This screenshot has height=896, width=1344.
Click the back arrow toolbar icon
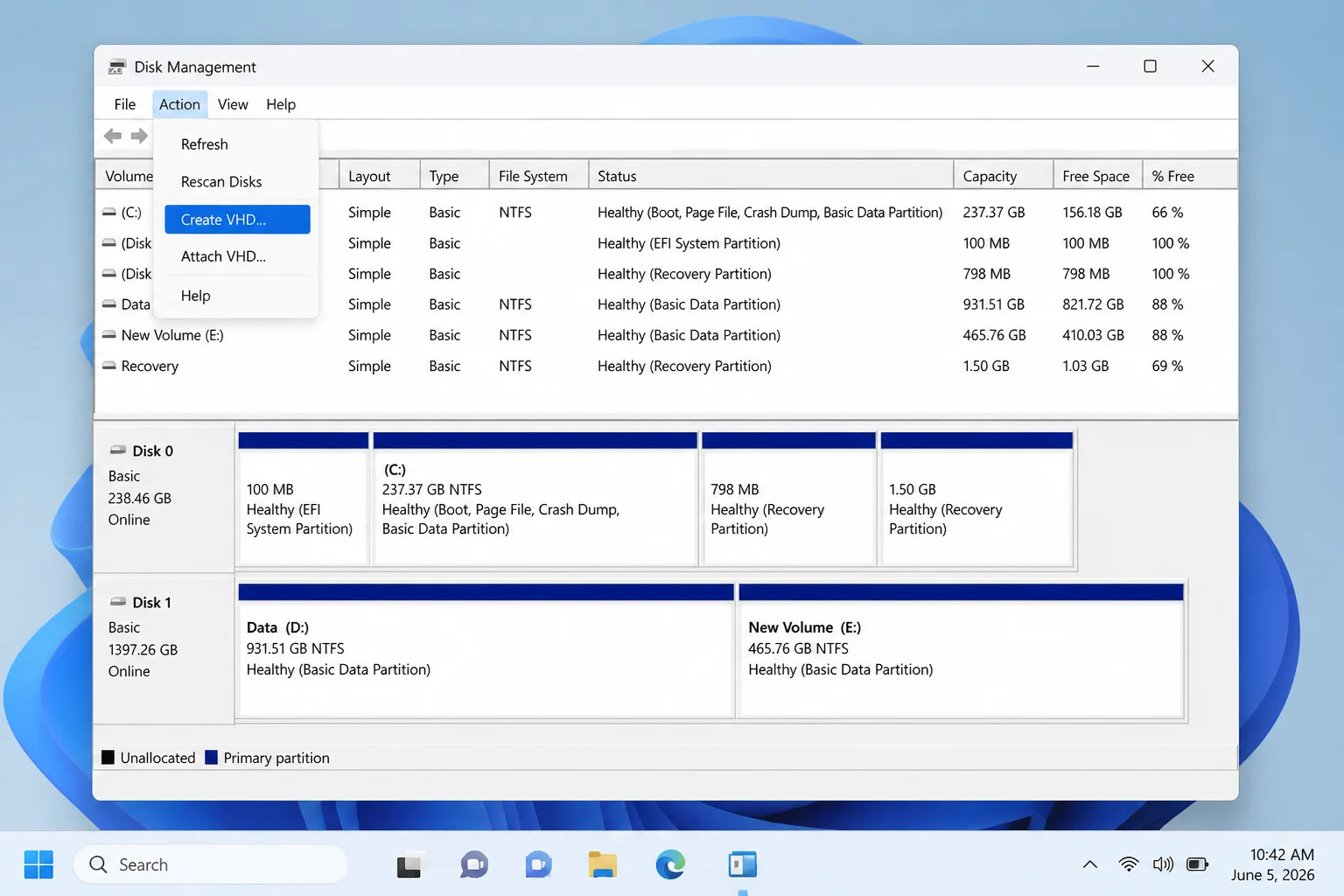pos(113,136)
